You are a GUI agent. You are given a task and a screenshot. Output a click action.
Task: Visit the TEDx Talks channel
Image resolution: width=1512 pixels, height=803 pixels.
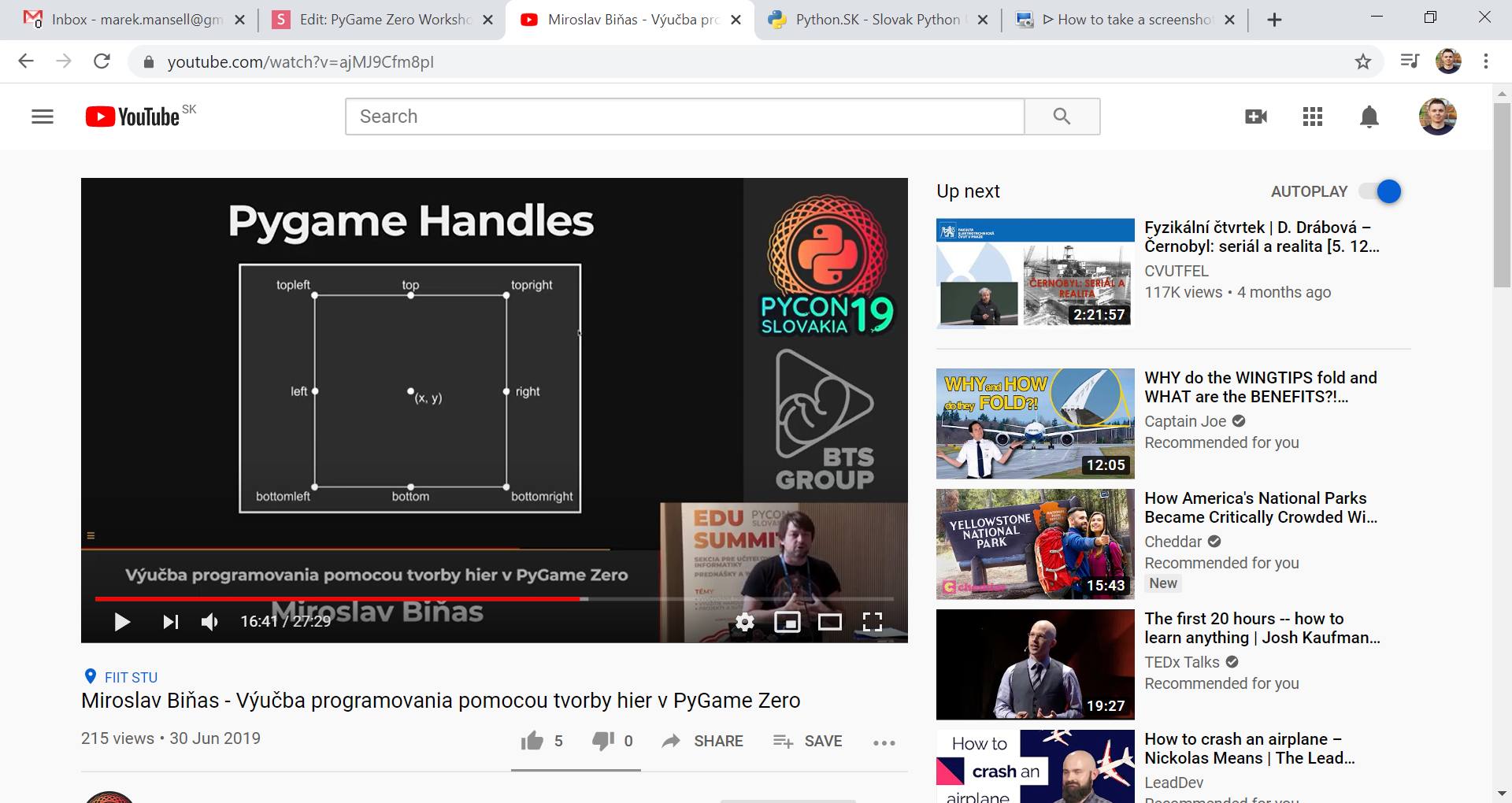coord(1182,662)
